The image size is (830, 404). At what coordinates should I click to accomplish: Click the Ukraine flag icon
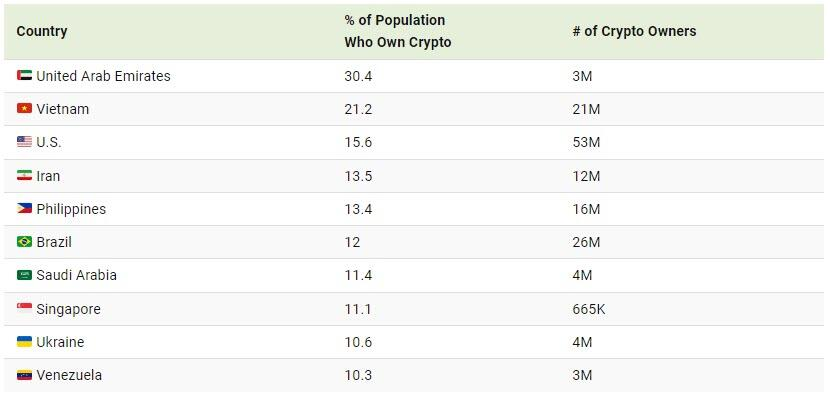point(24,342)
